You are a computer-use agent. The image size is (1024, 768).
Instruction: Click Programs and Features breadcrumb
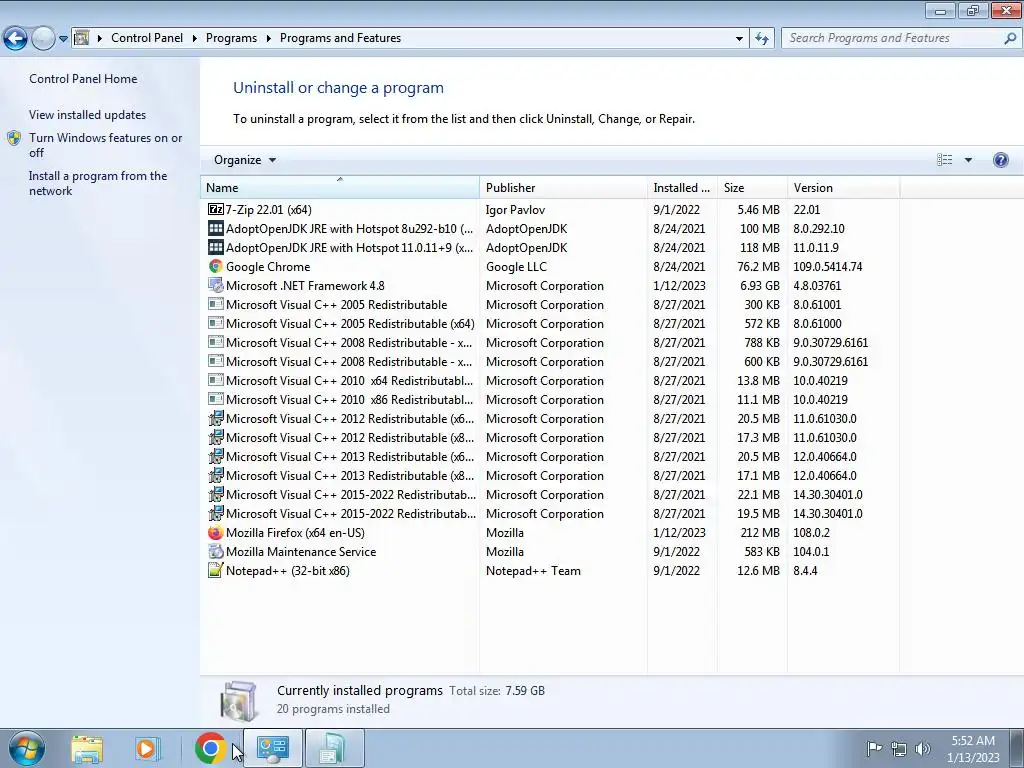pos(340,38)
